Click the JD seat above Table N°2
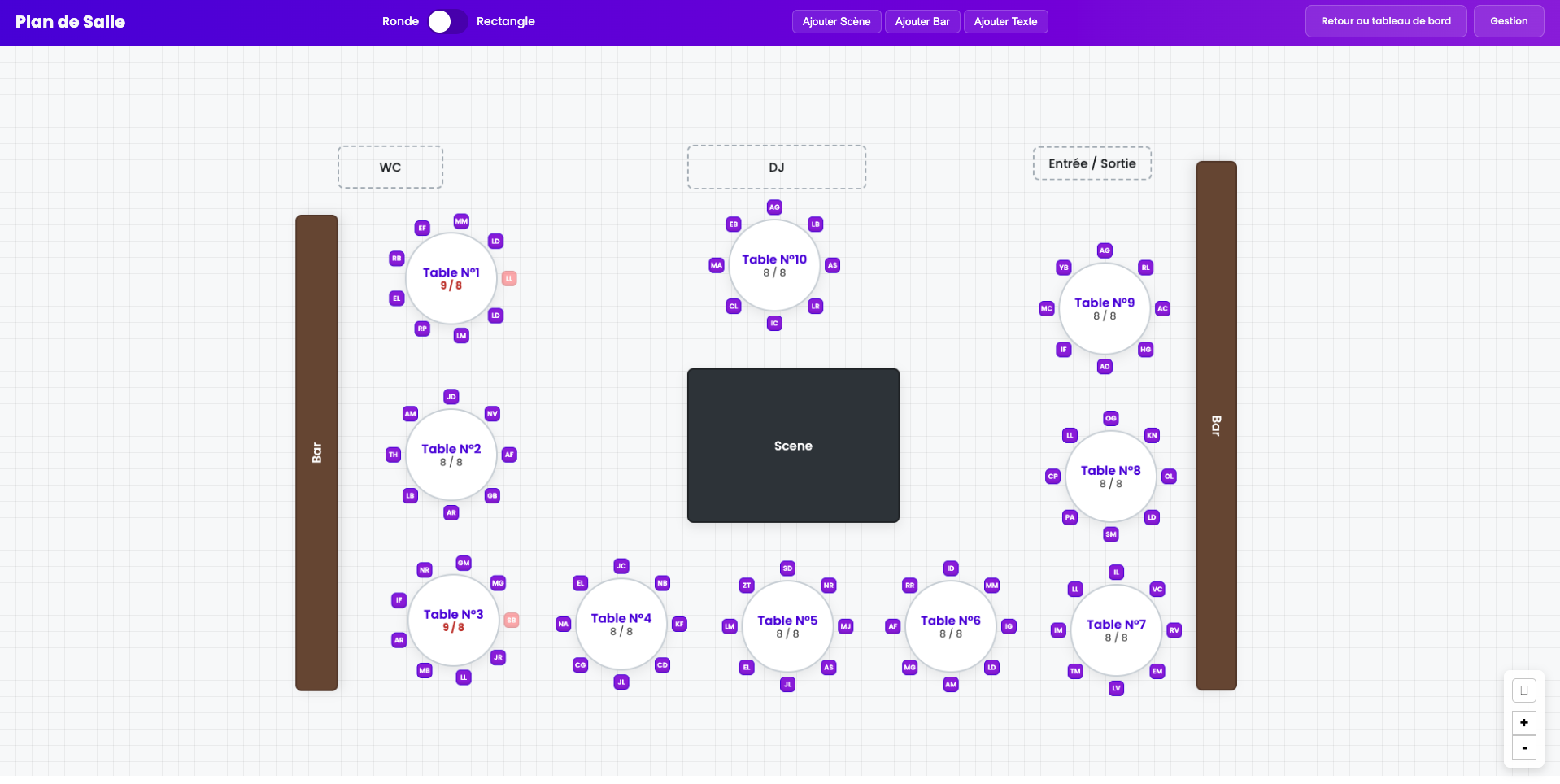The height and width of the screenshot is (784, 1560). pyautogui.click(x=451, y=397)
